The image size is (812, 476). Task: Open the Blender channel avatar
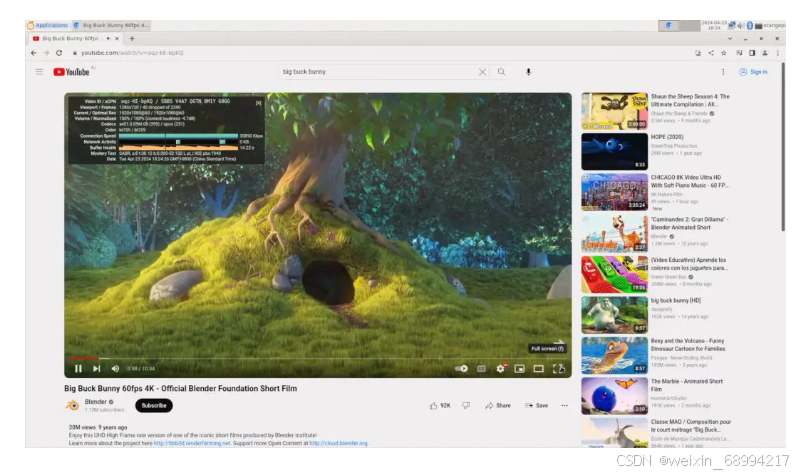tap(72, 406)
